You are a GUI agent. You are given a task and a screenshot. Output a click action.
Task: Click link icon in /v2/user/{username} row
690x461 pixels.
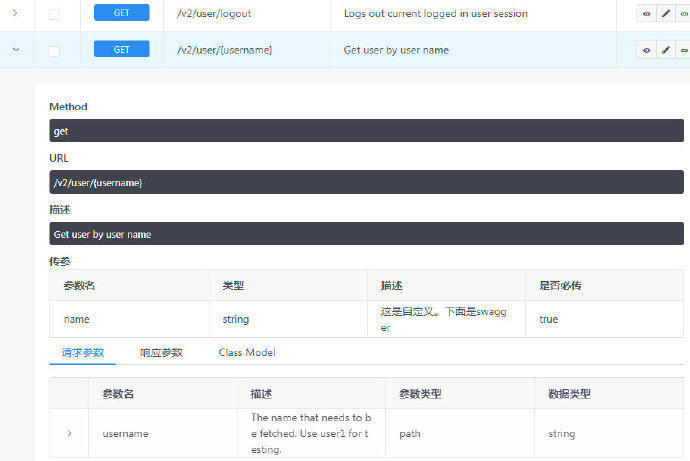pos(684,50)
